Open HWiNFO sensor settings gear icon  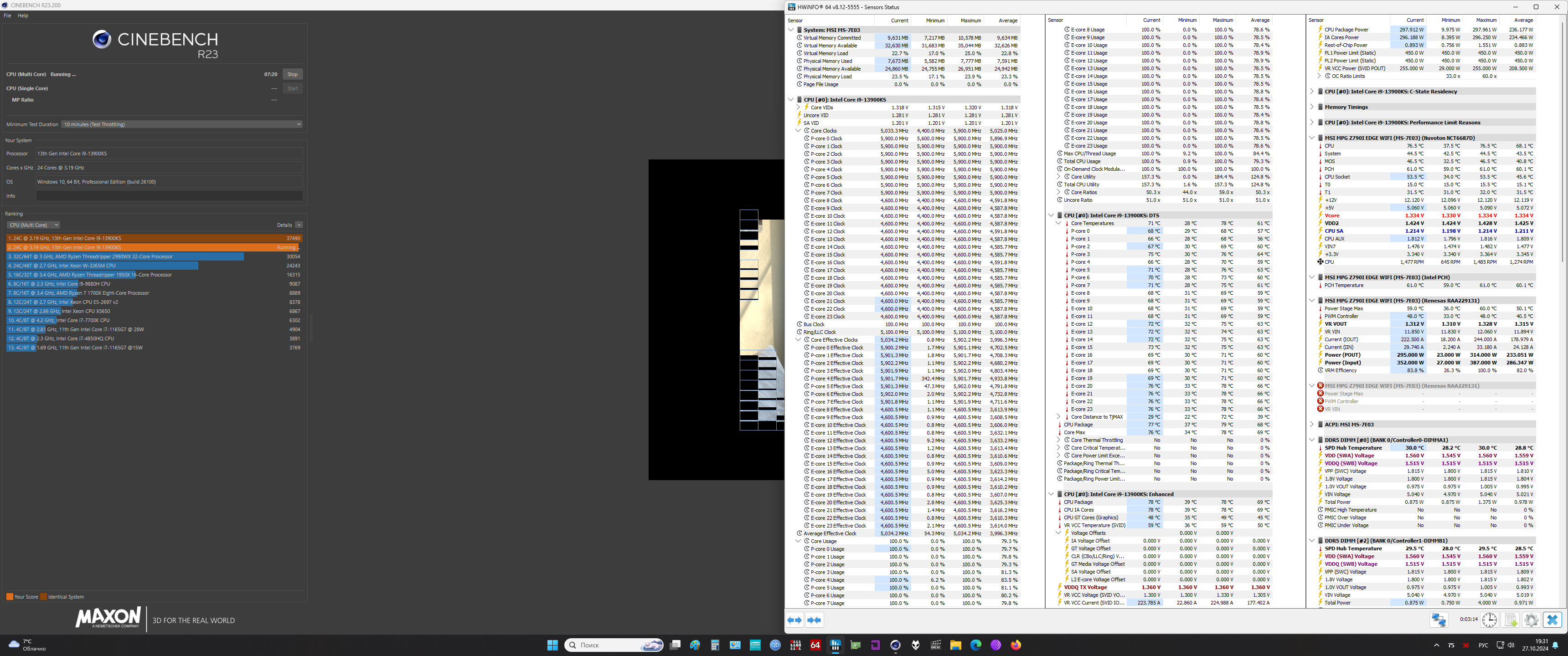click(1531, 620)
